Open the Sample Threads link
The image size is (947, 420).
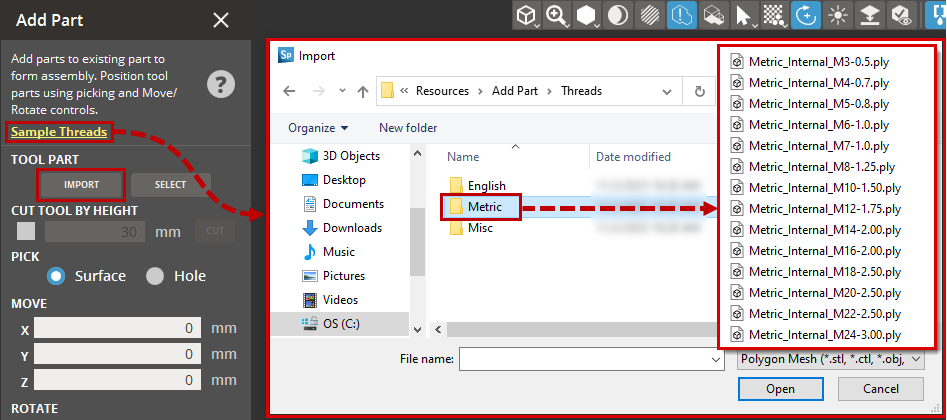click(x=59, y=132)
